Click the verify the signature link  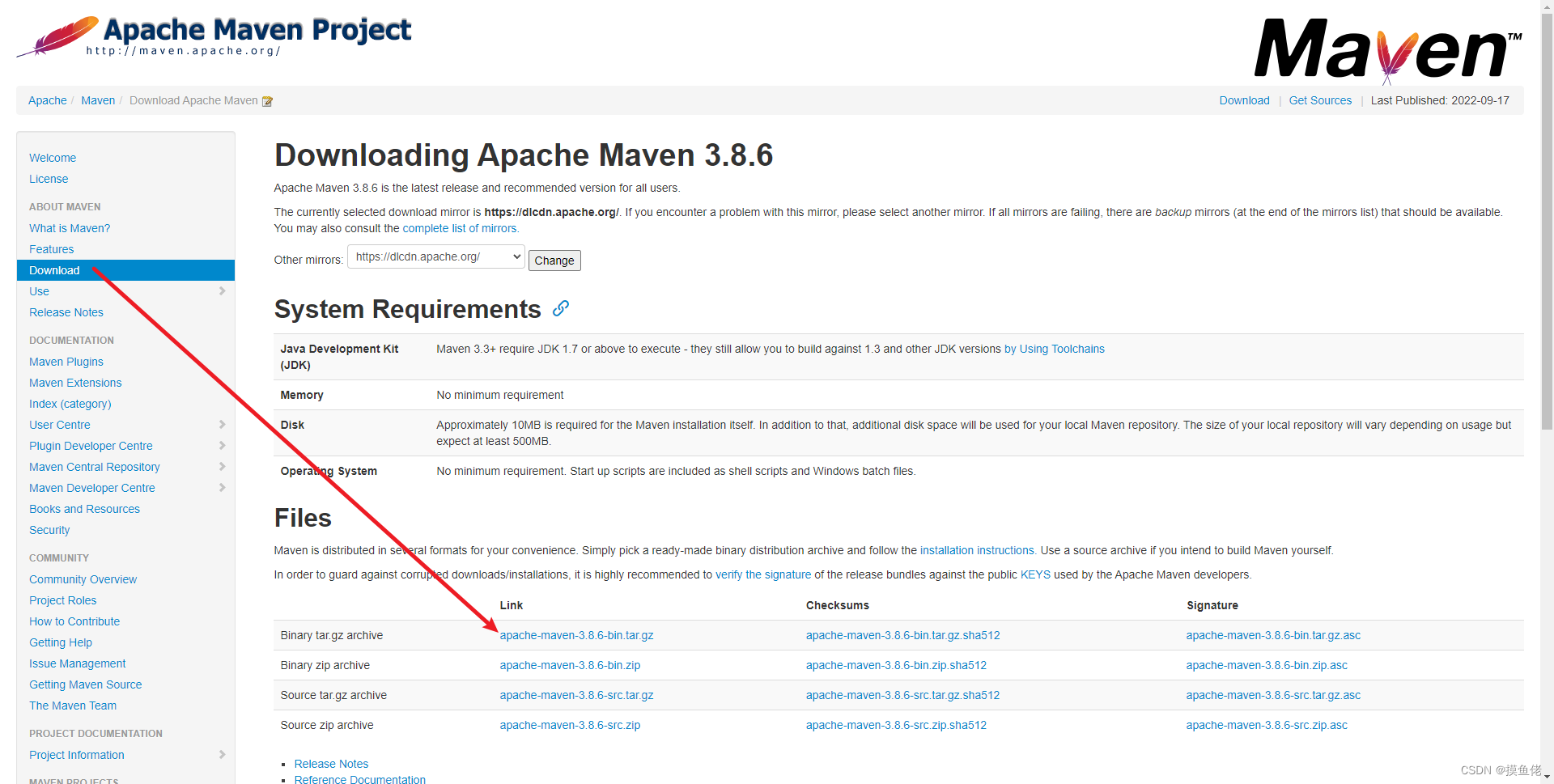point(763,574)
